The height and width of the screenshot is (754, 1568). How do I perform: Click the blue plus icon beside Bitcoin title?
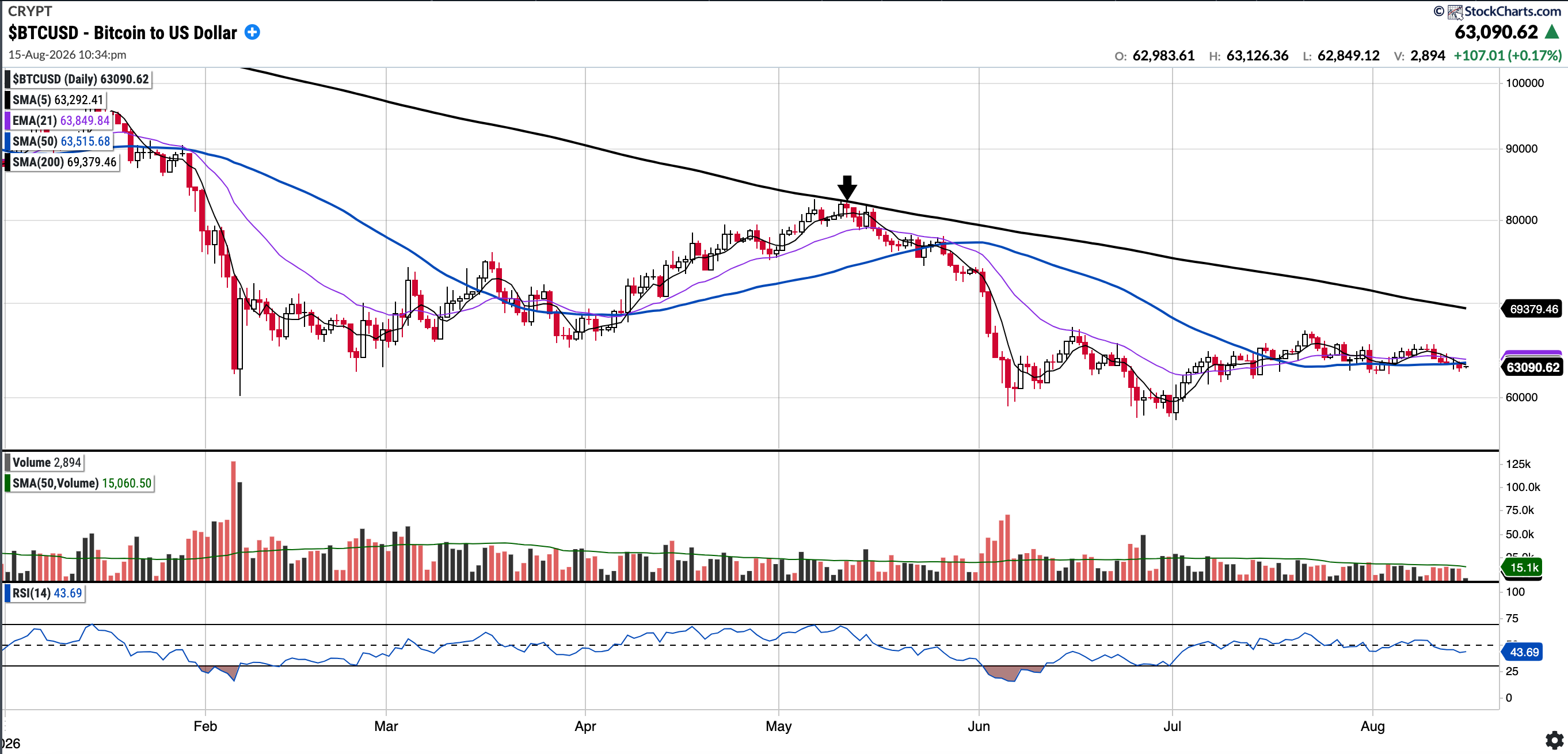(252, 32)
